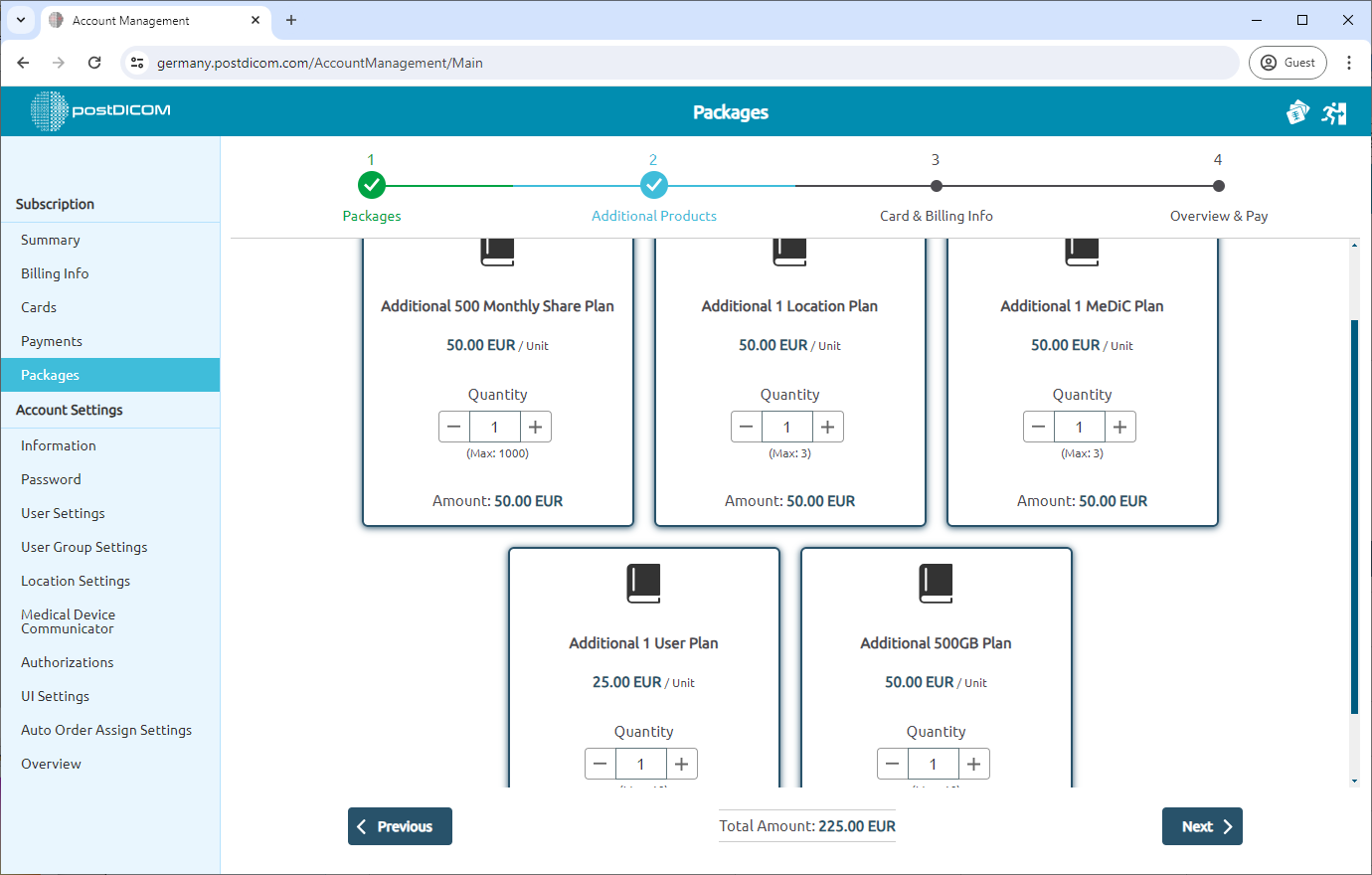Click the vertical scrollbar of package list
Screen dimensions: 1372x875
1354,517
